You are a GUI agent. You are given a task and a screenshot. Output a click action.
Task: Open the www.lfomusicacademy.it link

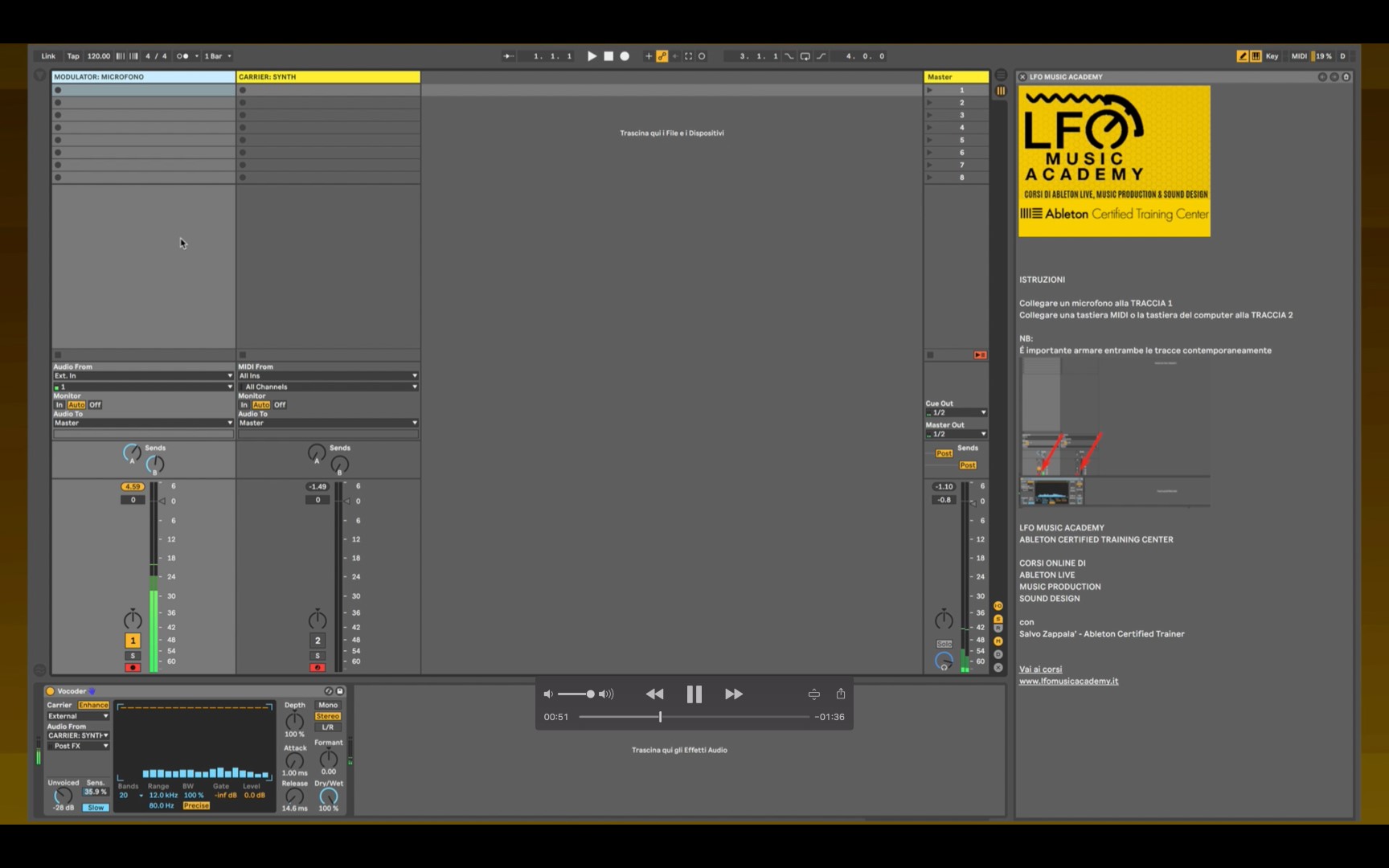click(x=1068, y=682)
